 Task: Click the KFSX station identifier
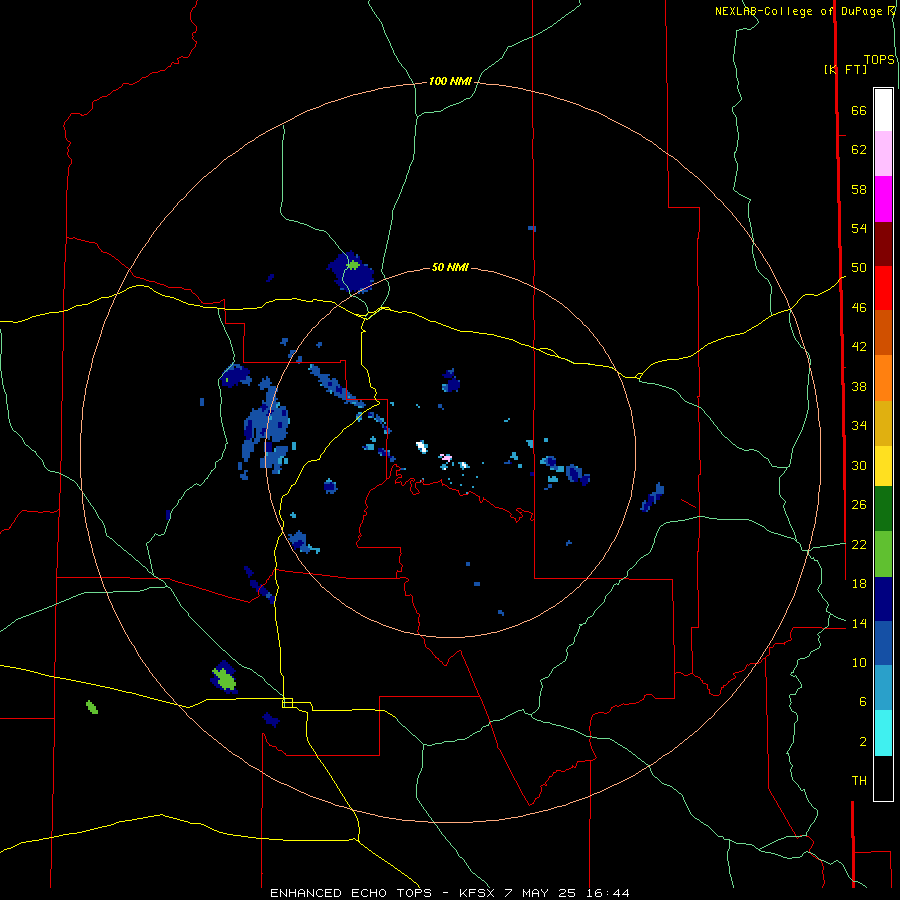click(478, 893)
